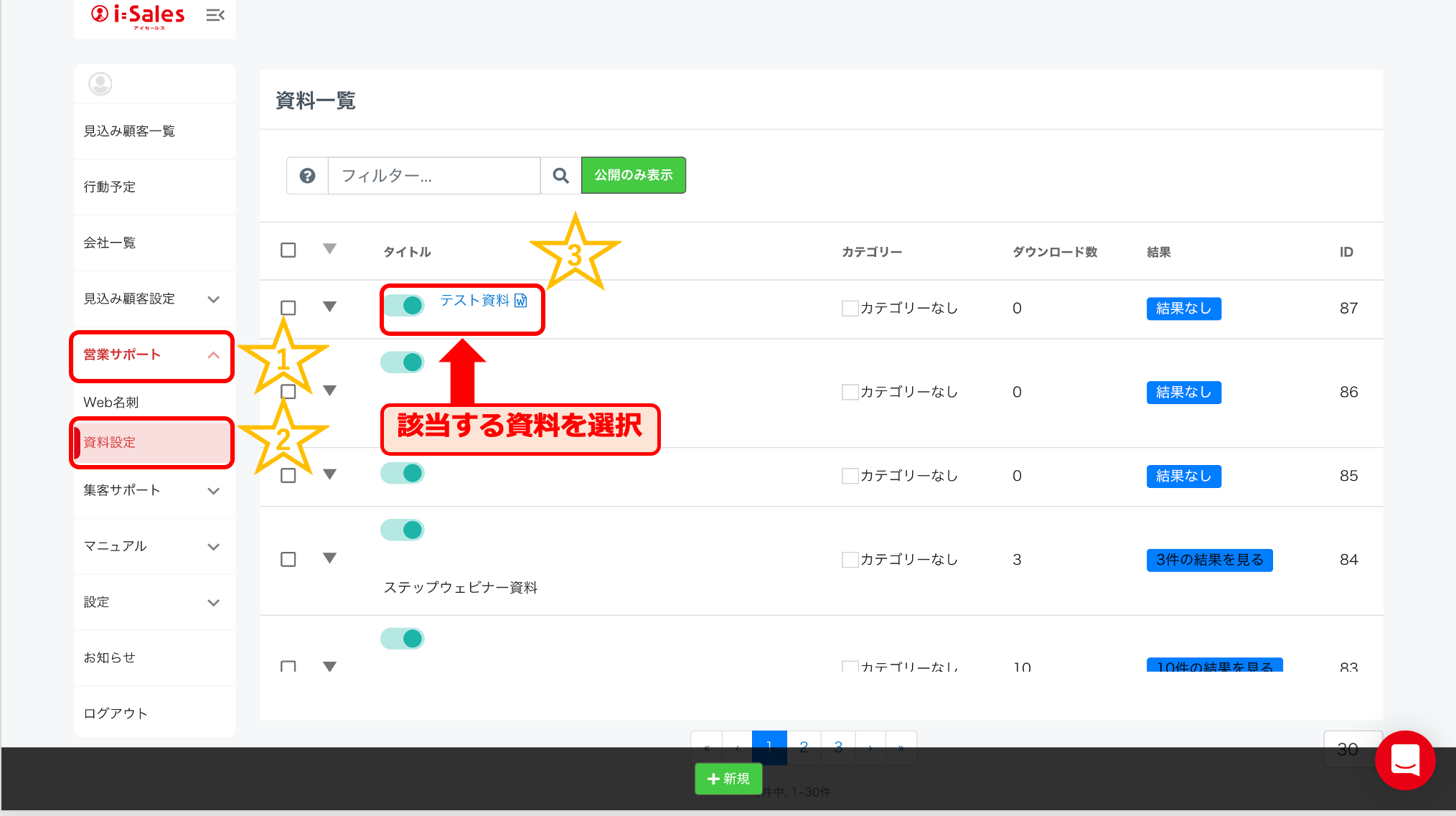Click the user avatar icon in sidebar

[100, 84]
